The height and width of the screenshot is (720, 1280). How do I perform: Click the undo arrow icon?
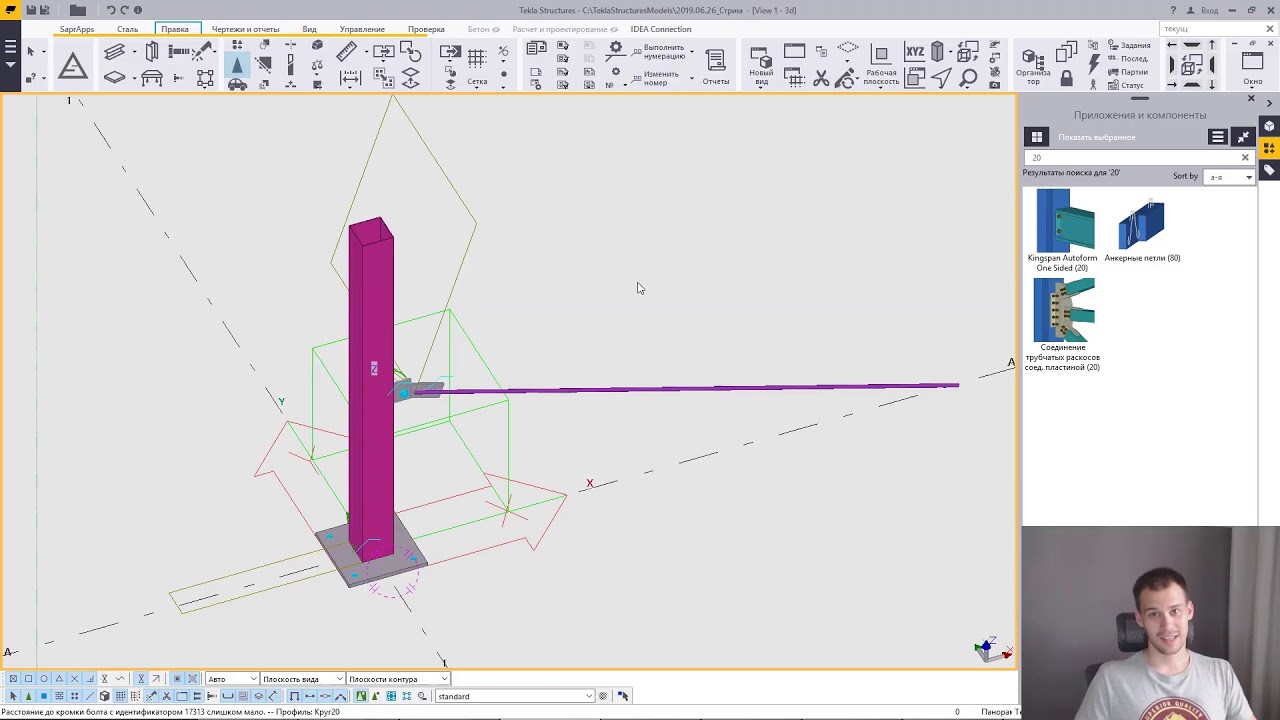[x=111, y=10]
